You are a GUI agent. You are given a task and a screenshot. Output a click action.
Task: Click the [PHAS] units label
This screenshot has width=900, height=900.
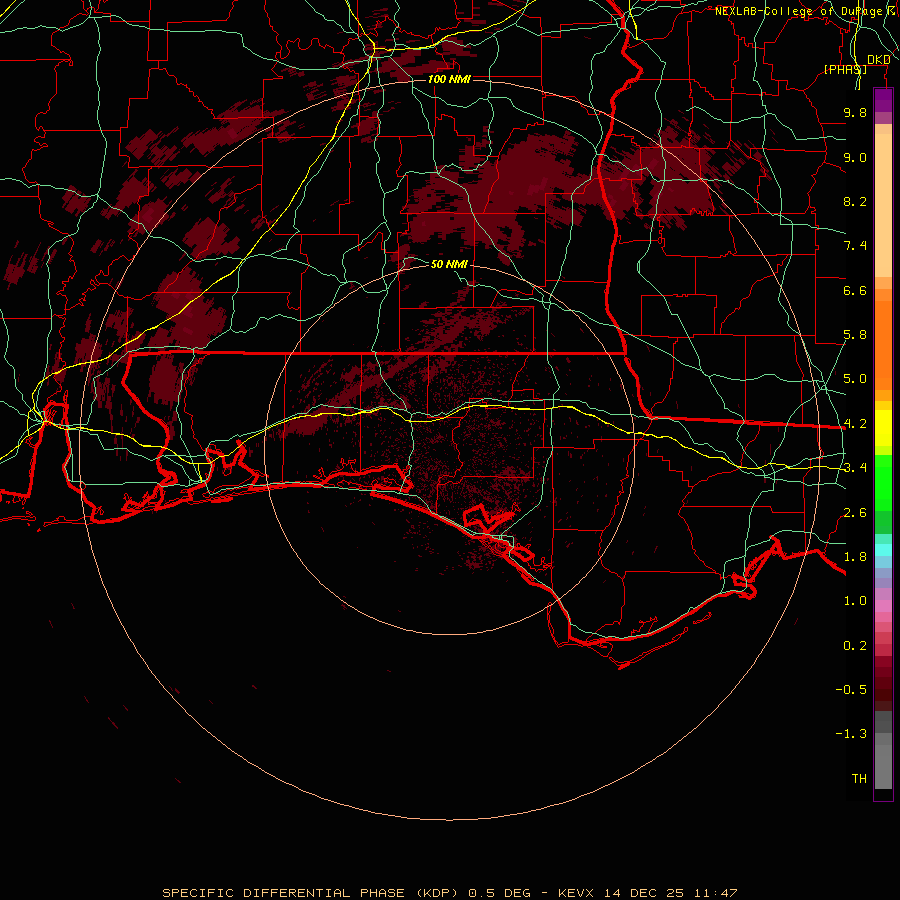[845, 69]
